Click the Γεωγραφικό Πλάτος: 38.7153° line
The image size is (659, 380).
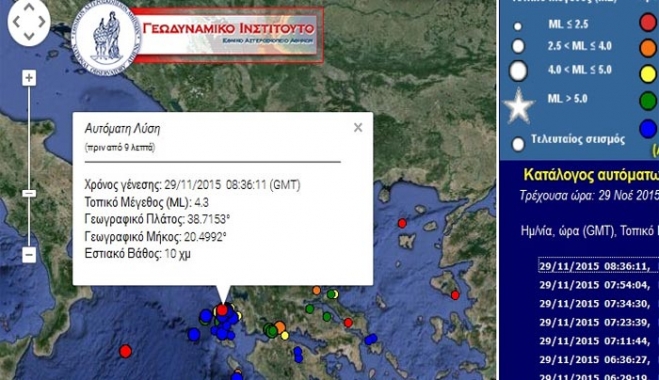[158, 219]
